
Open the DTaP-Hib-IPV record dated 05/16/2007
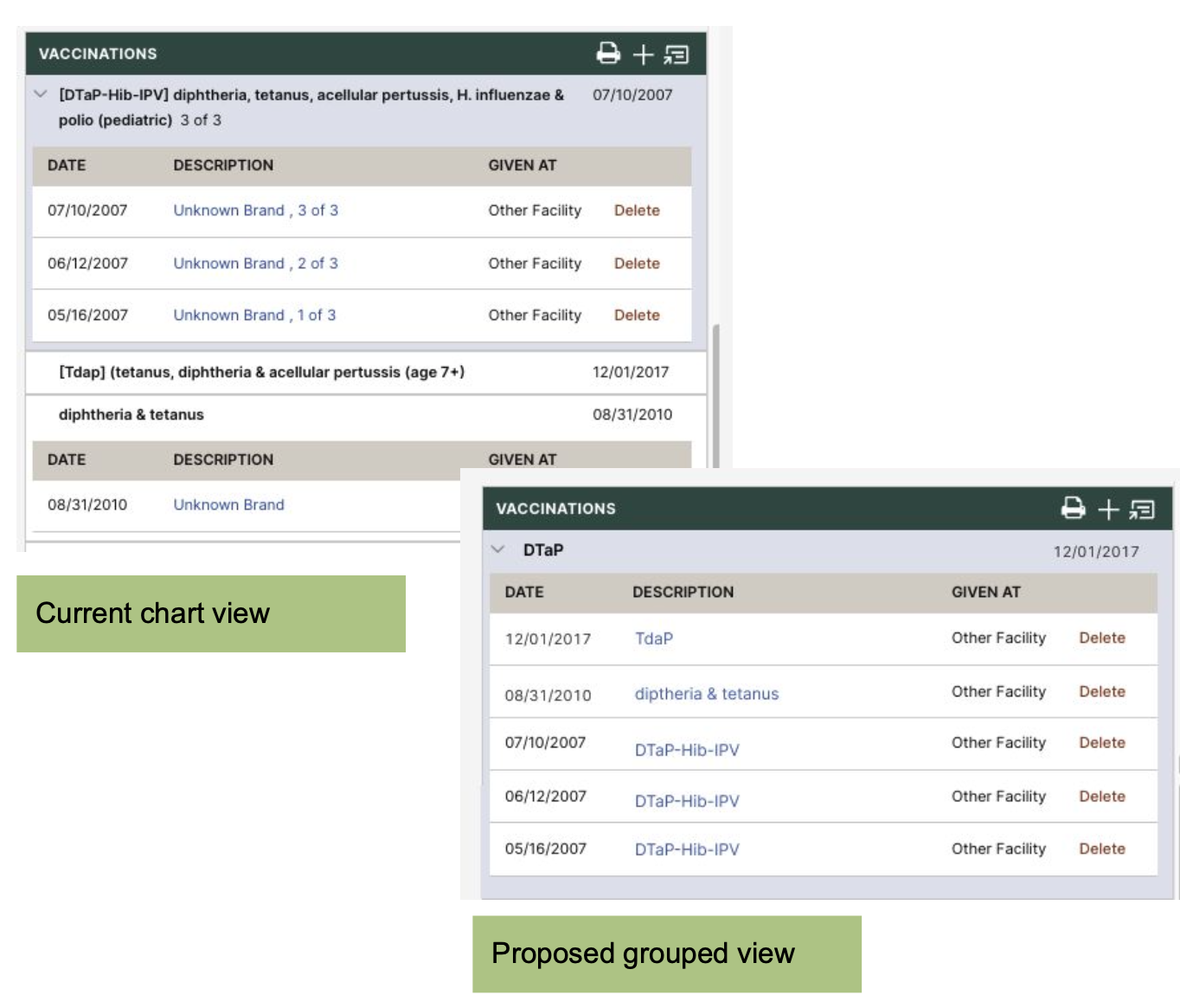pos(687,849)
